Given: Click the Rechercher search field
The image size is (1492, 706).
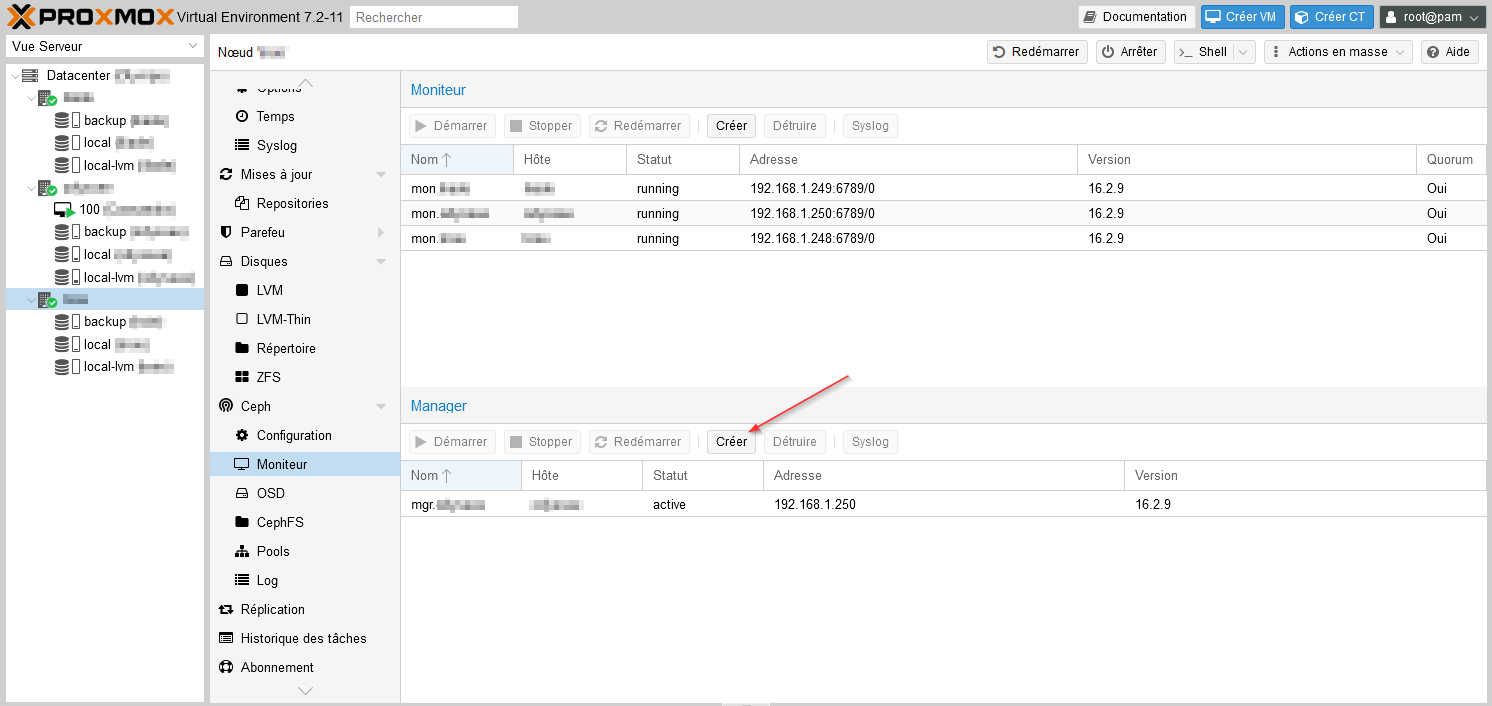Looking at the screenshot, I should click(x=434, y=17).
